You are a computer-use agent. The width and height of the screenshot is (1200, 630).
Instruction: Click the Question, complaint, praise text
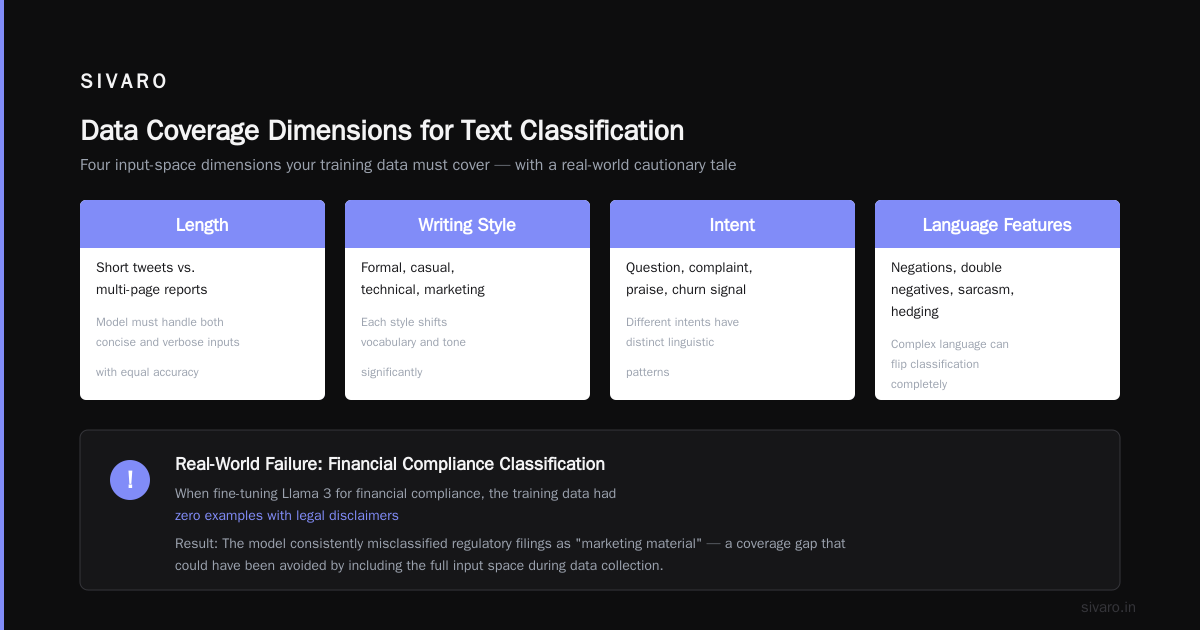tap(689, 279)
